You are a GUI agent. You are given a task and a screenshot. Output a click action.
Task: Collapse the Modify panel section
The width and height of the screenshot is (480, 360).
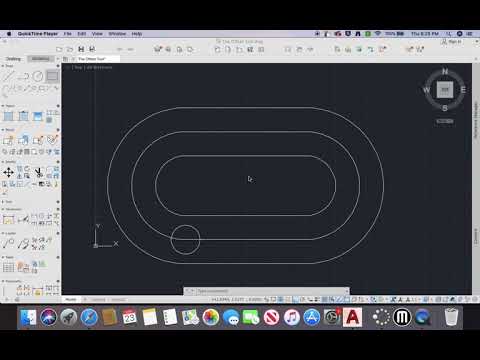(3, 162)
